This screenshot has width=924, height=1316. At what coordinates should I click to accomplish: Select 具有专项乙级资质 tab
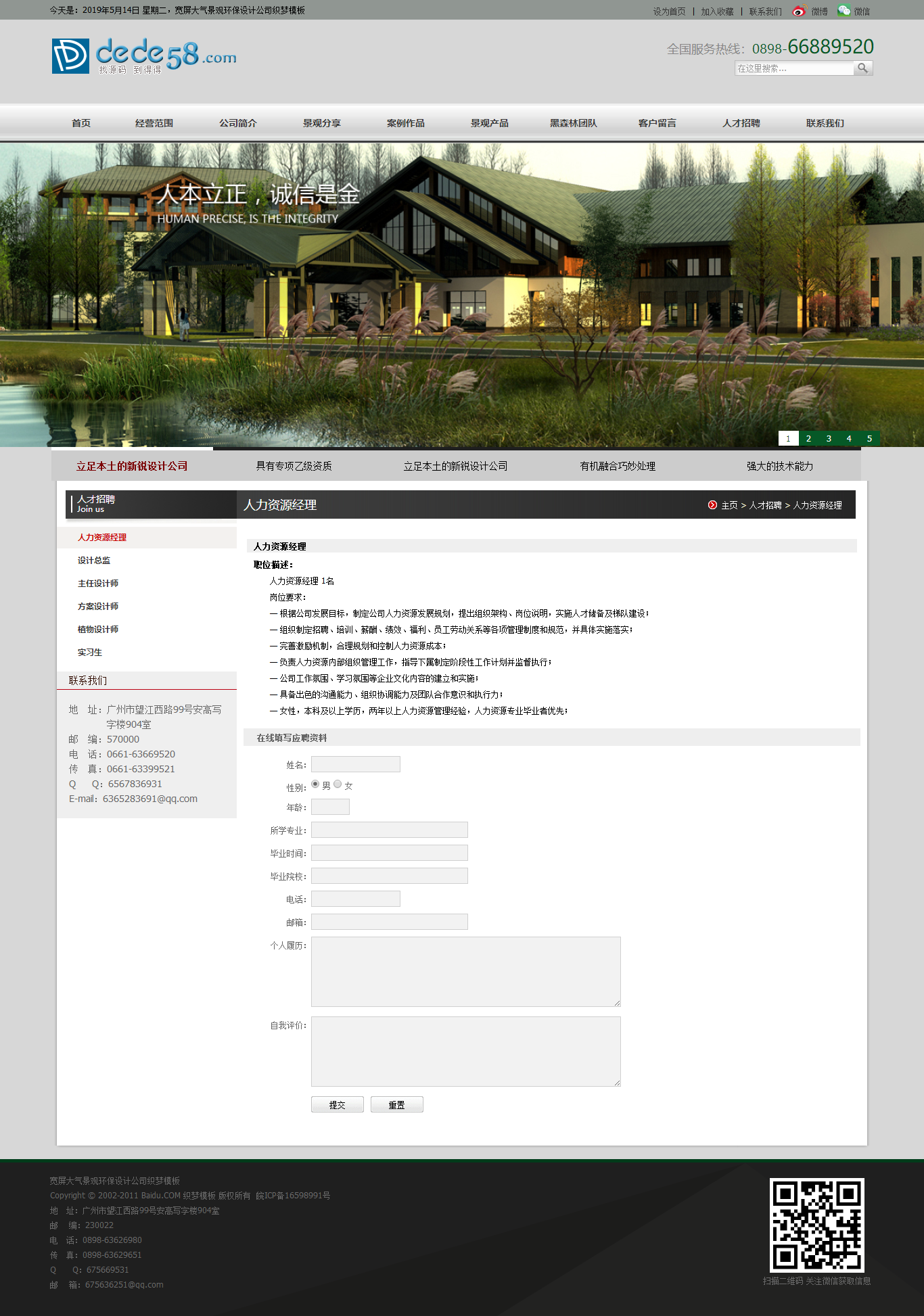tap(294, 466)
